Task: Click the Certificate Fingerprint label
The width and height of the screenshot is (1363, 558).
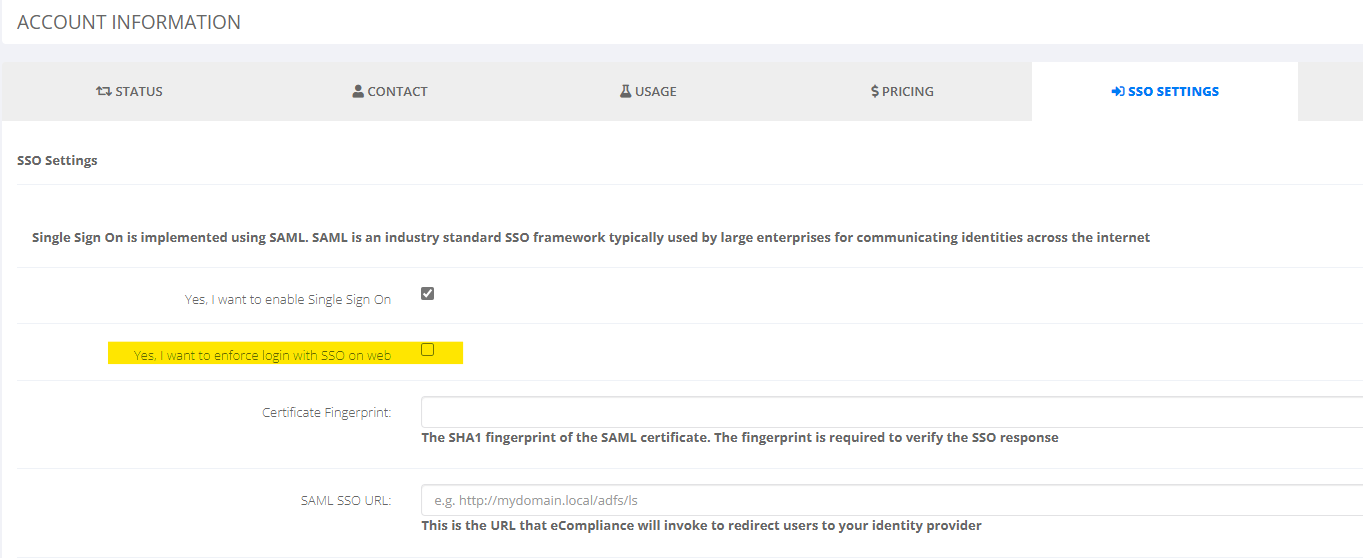Action: (x=327, y=412)
